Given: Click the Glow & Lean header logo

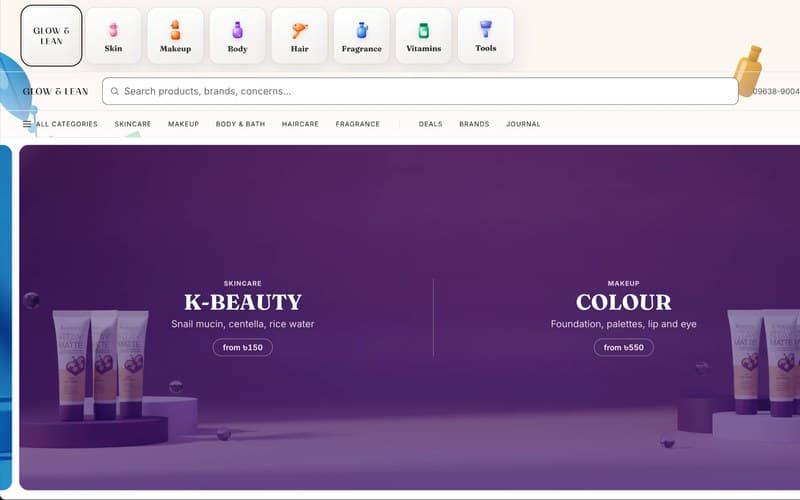Looking at the screenshot, I should pyautogui.click(x=56, y=91).
